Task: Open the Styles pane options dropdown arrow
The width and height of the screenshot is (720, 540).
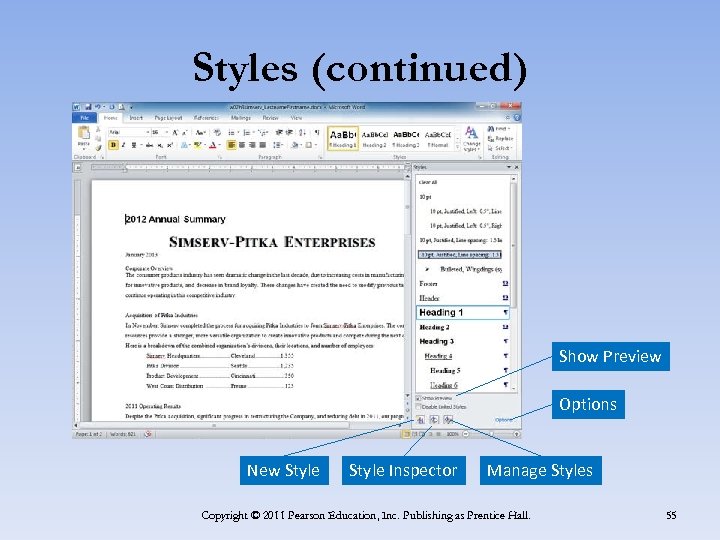Action: click(x=508, y=168)
